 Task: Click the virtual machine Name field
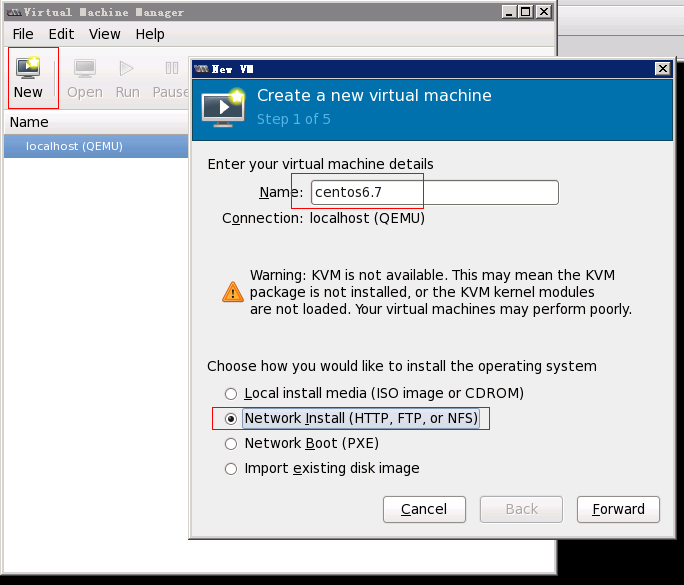[x=434, y=192]
